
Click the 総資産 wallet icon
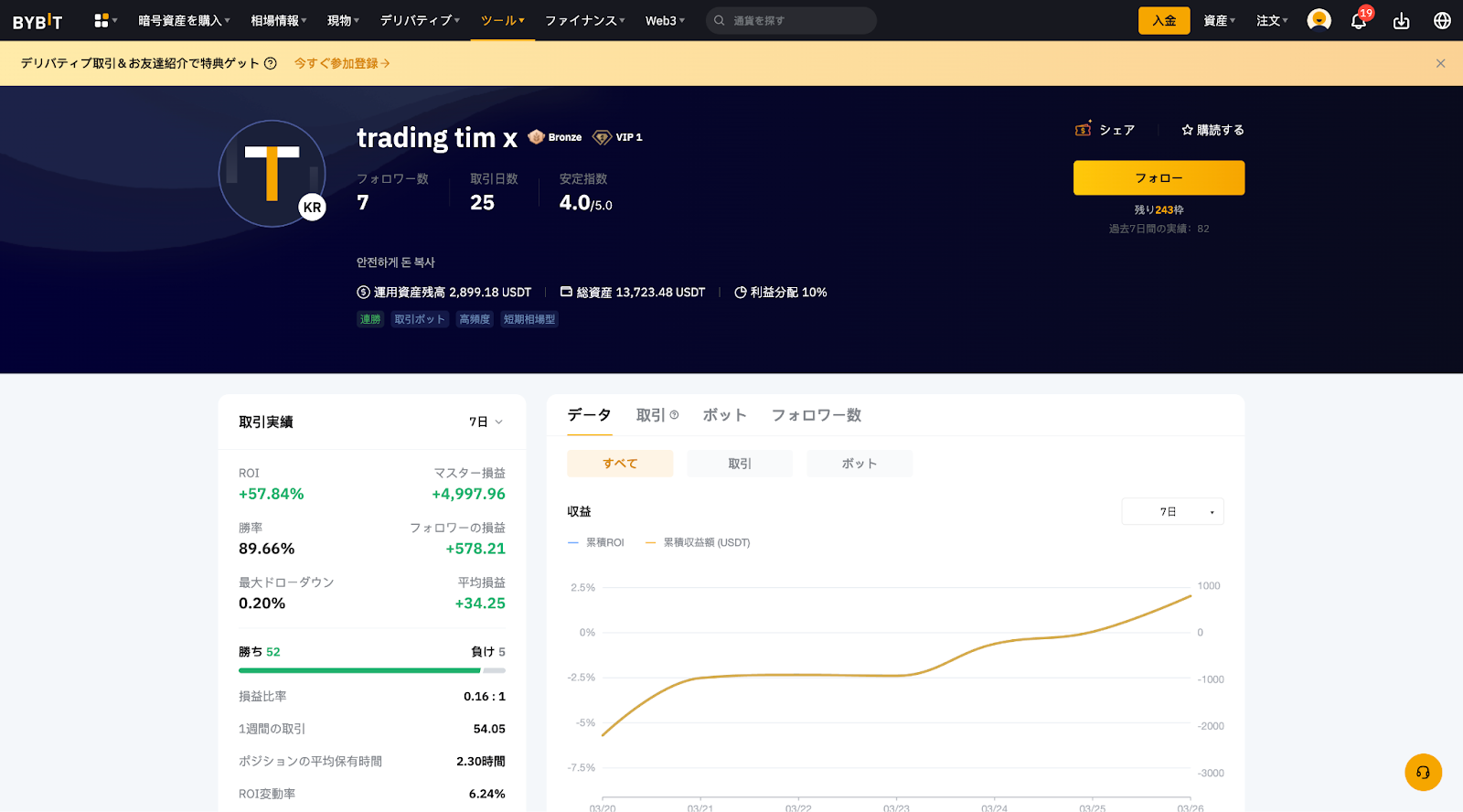click(x=566, y=292)
